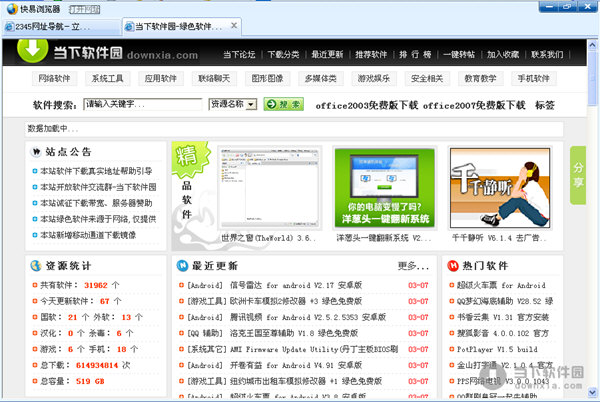Open the 世界之窗 TheWorld screenshot thumbnail
Viewport: 600px width, 402px height.
pos(269,188)
